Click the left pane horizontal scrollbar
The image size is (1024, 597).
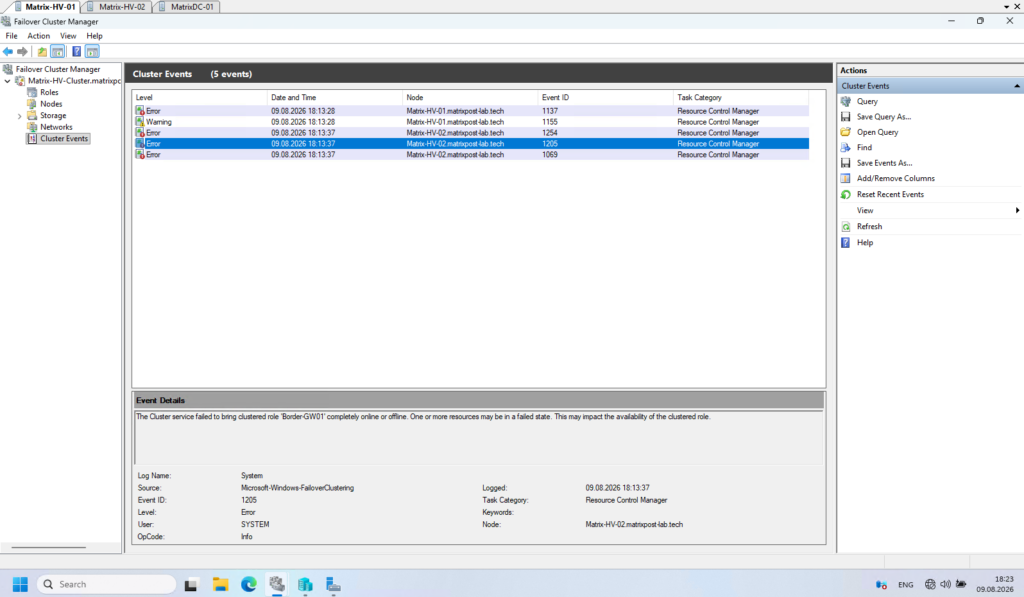pos(48,547)
